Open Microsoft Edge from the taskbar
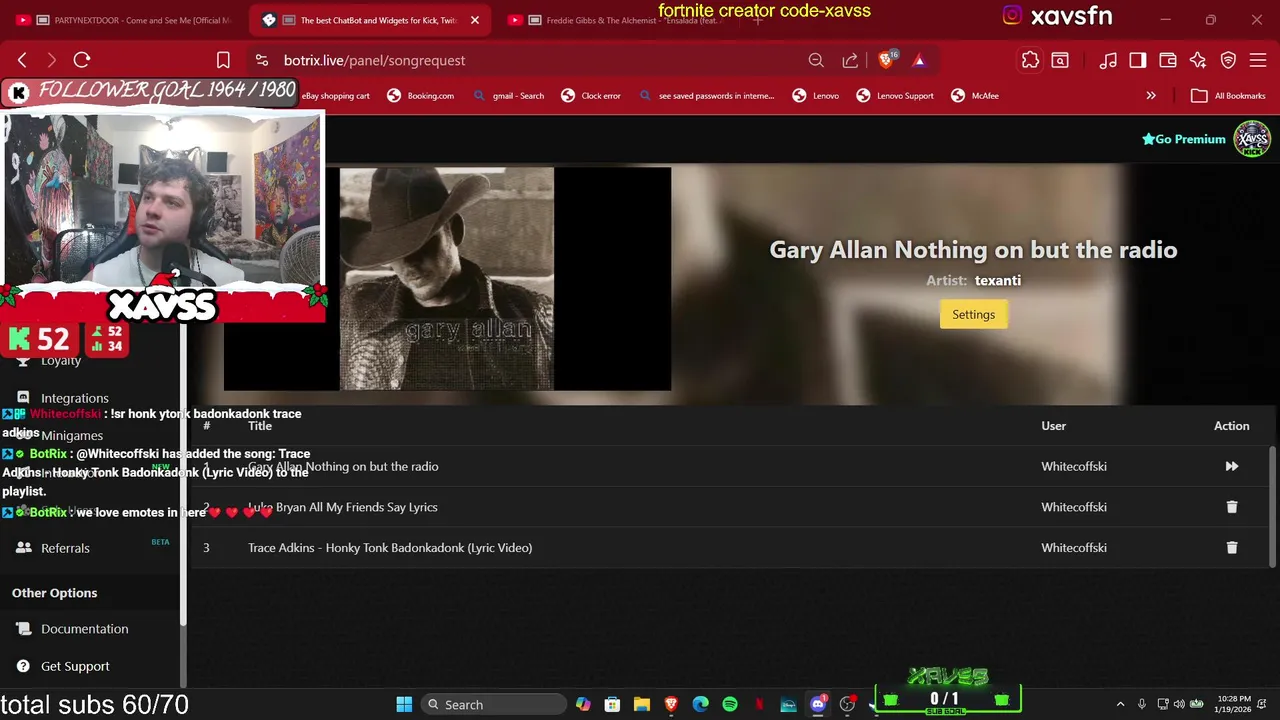The image size is (1280, 720). click(700, 705)
